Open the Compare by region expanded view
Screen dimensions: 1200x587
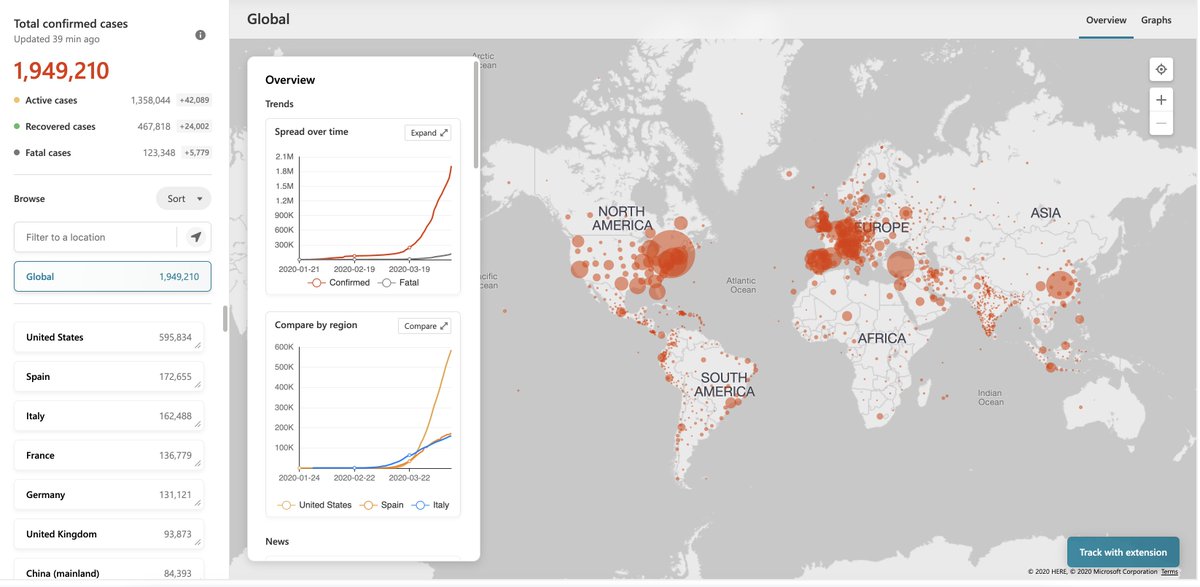(x=424, y=325)
